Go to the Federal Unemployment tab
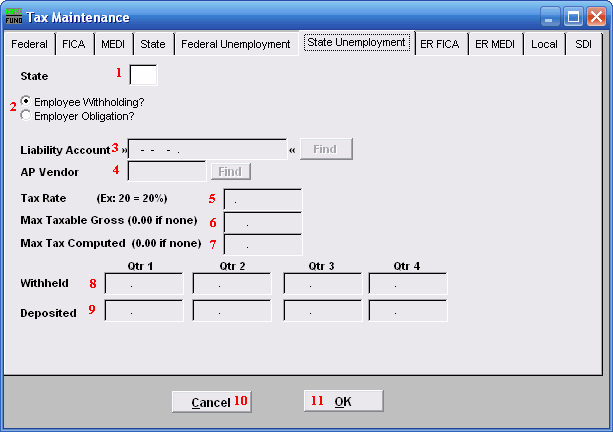613x432 pixels. click(235, 45)
